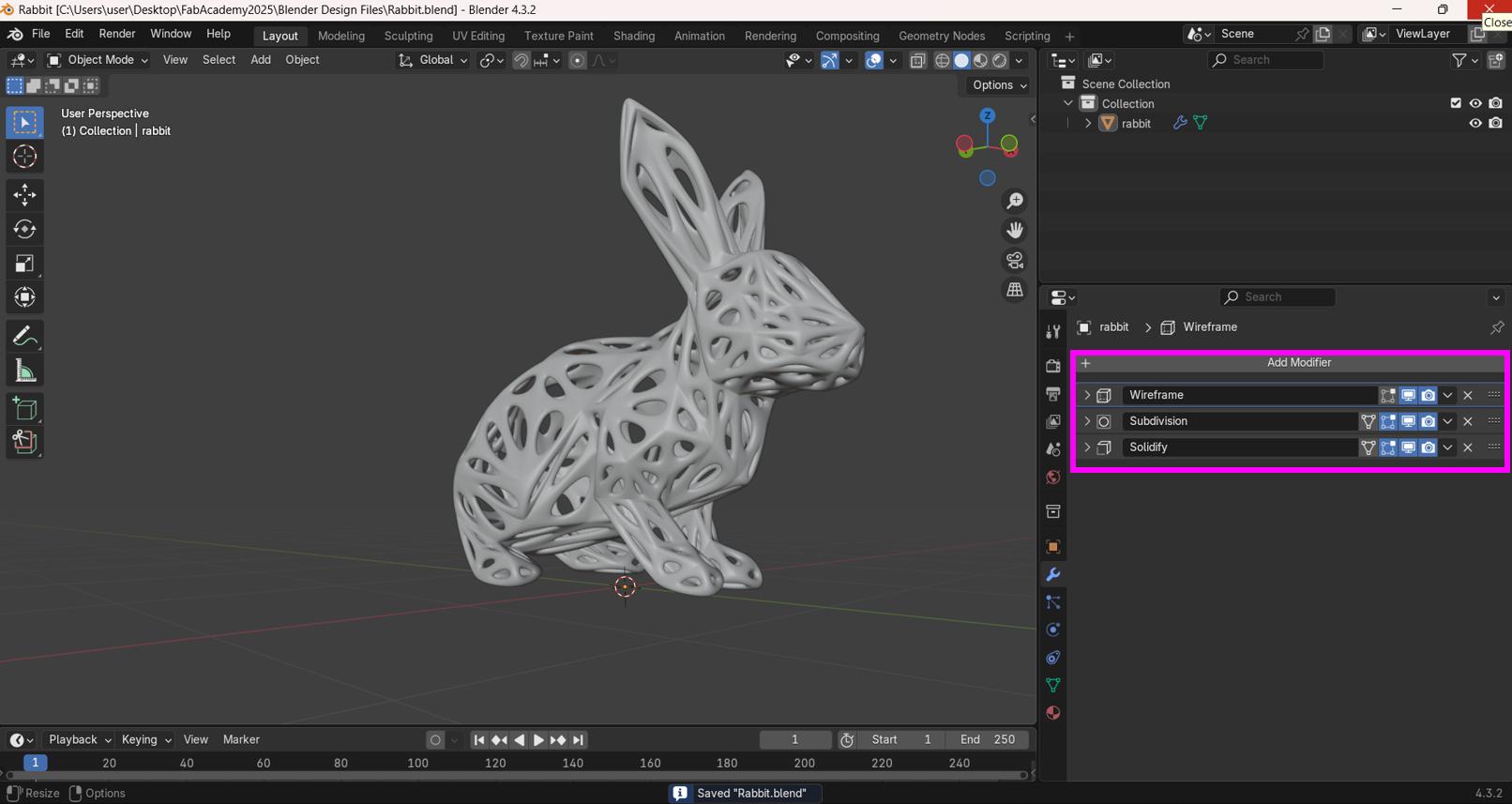1512x804 pixels.
Task: Open the Object properties tab
Action: 1053,547
